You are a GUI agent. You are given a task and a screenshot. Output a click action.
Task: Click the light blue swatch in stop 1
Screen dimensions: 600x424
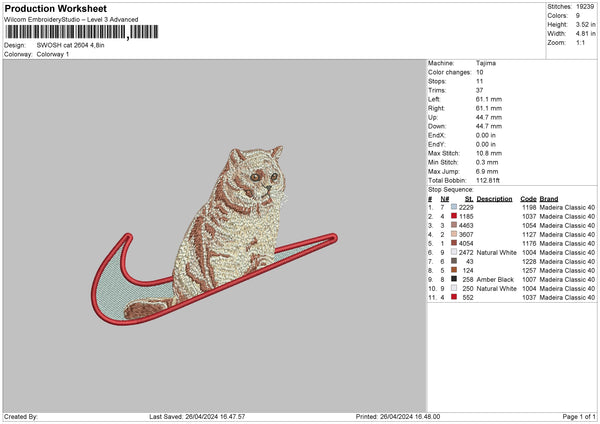(x=454, y=206)
